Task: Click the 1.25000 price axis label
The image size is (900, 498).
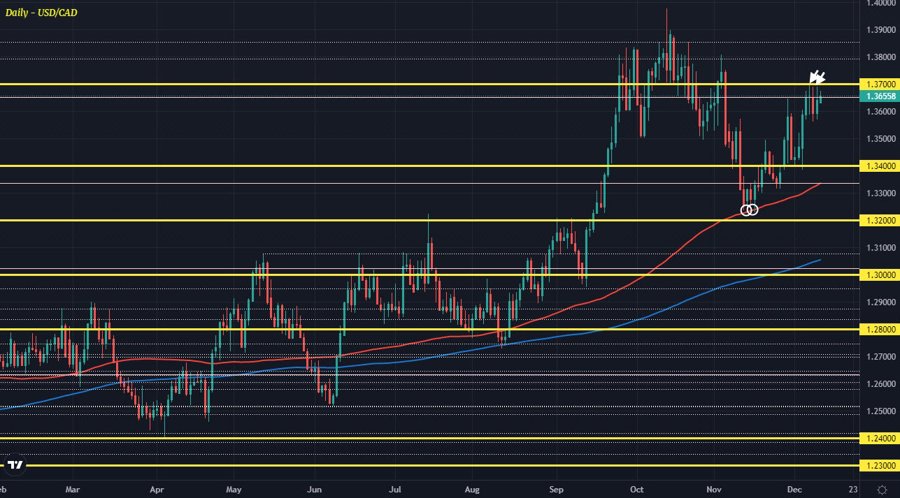Action: point(880,411)
